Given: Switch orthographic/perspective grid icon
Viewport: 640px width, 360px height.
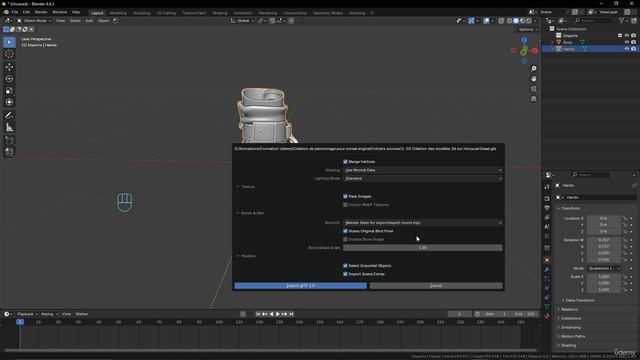Looking at the screenshot, I should (x=533, y=99).
